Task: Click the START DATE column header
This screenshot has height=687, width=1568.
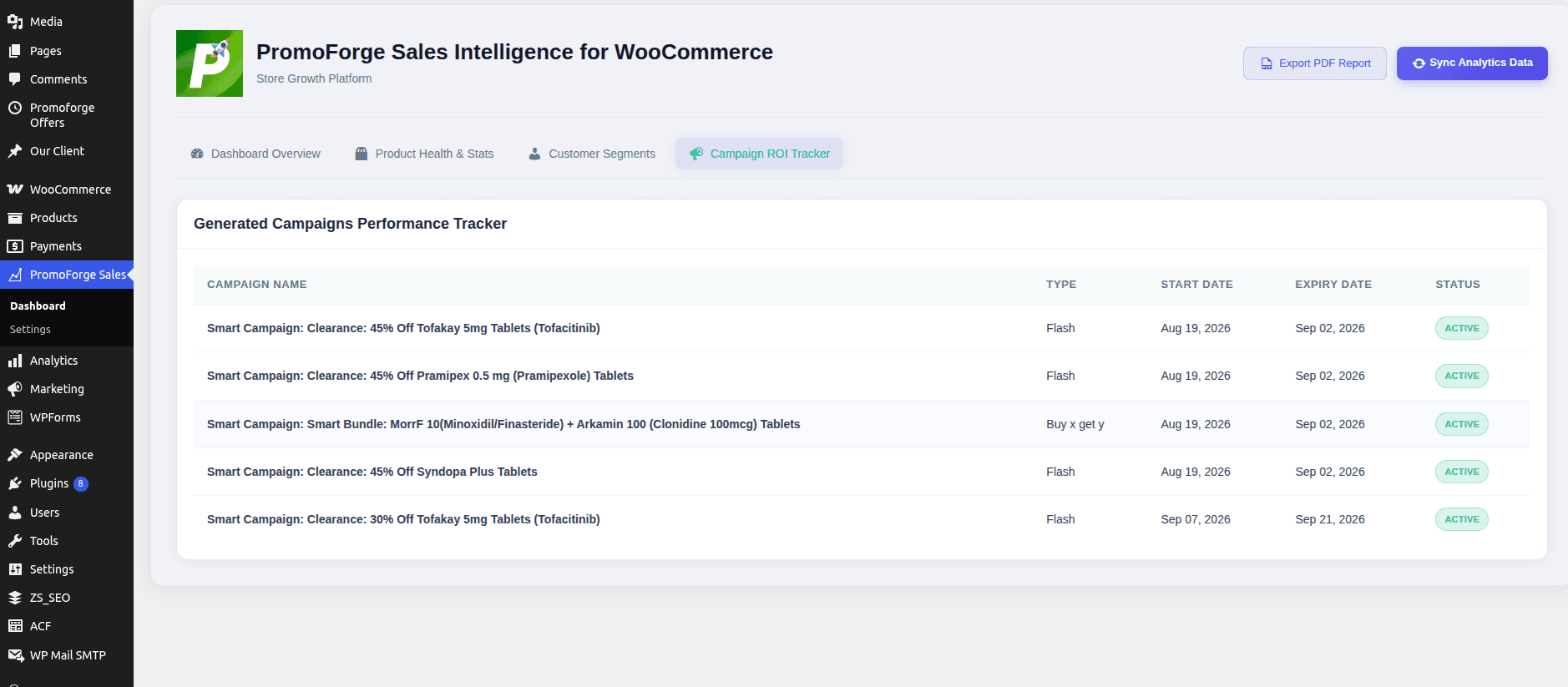Action: 1196,285
